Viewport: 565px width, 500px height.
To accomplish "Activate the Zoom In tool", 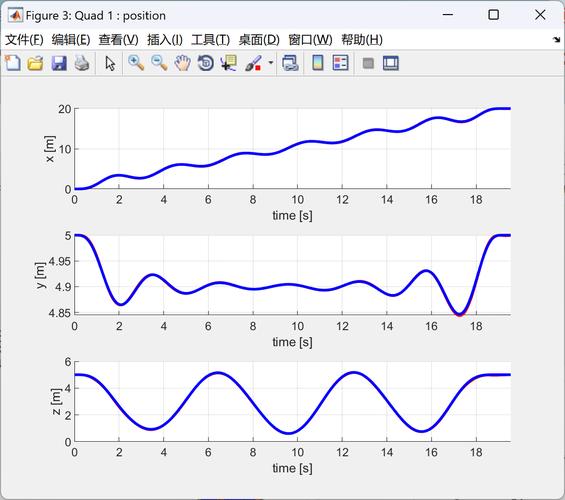I will [136, 63].
